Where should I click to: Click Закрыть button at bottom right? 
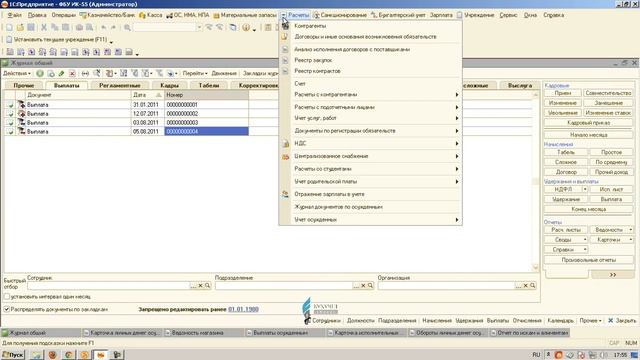pyautogui.click(x=622, y=321)
